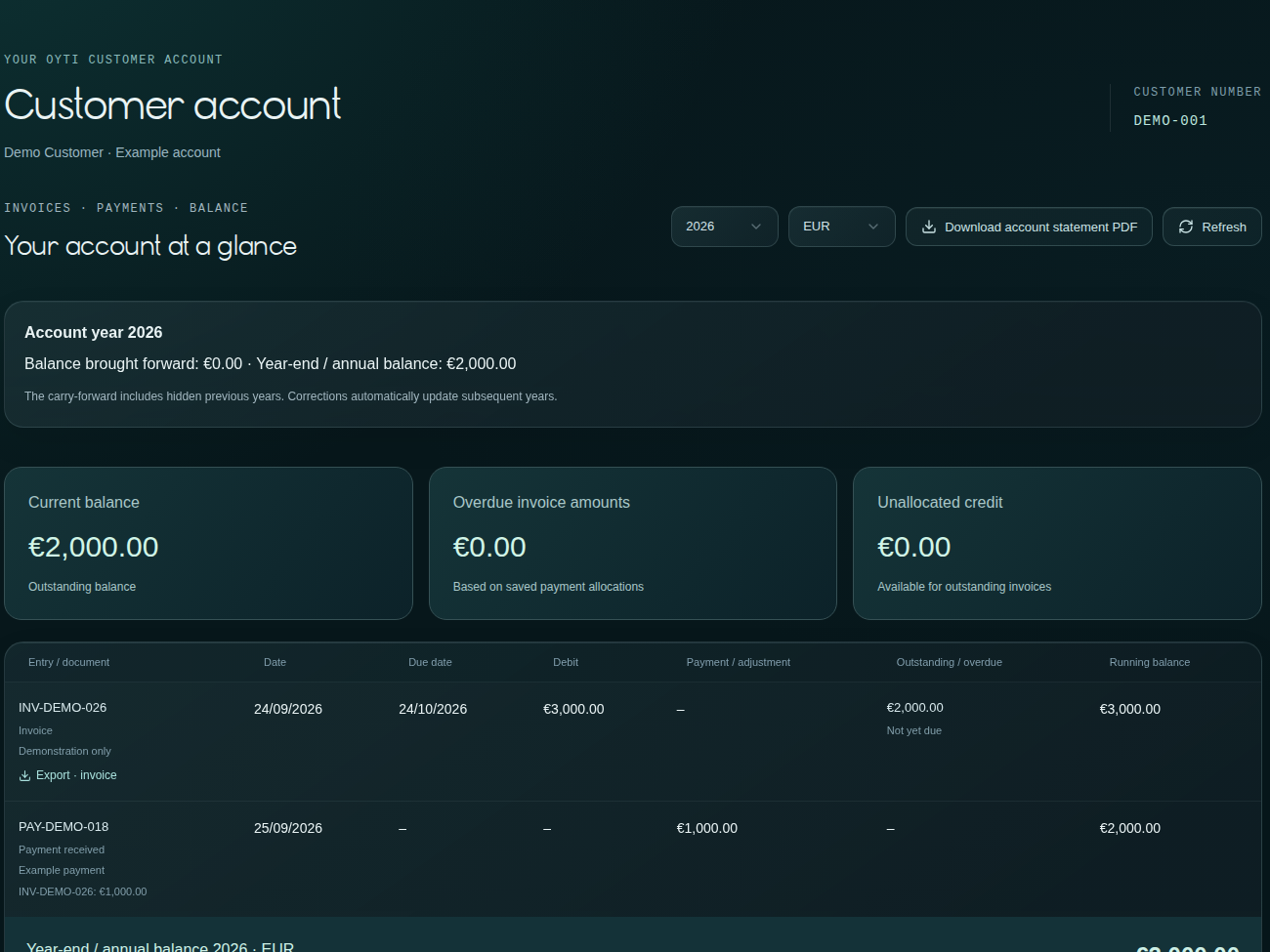Open the EUR currency dropdown

[x=842, y=227]
